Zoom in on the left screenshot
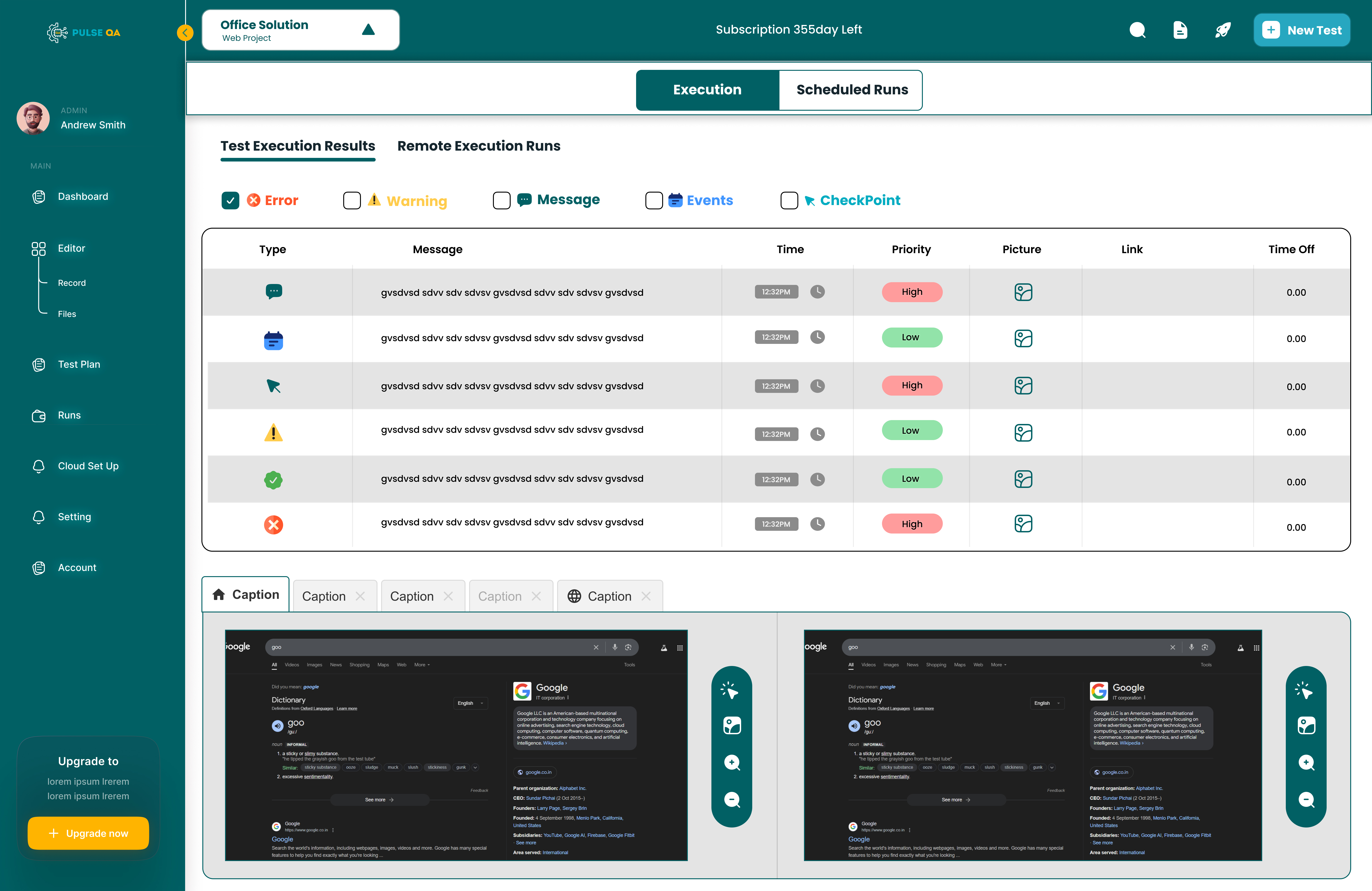 [732, 762]
